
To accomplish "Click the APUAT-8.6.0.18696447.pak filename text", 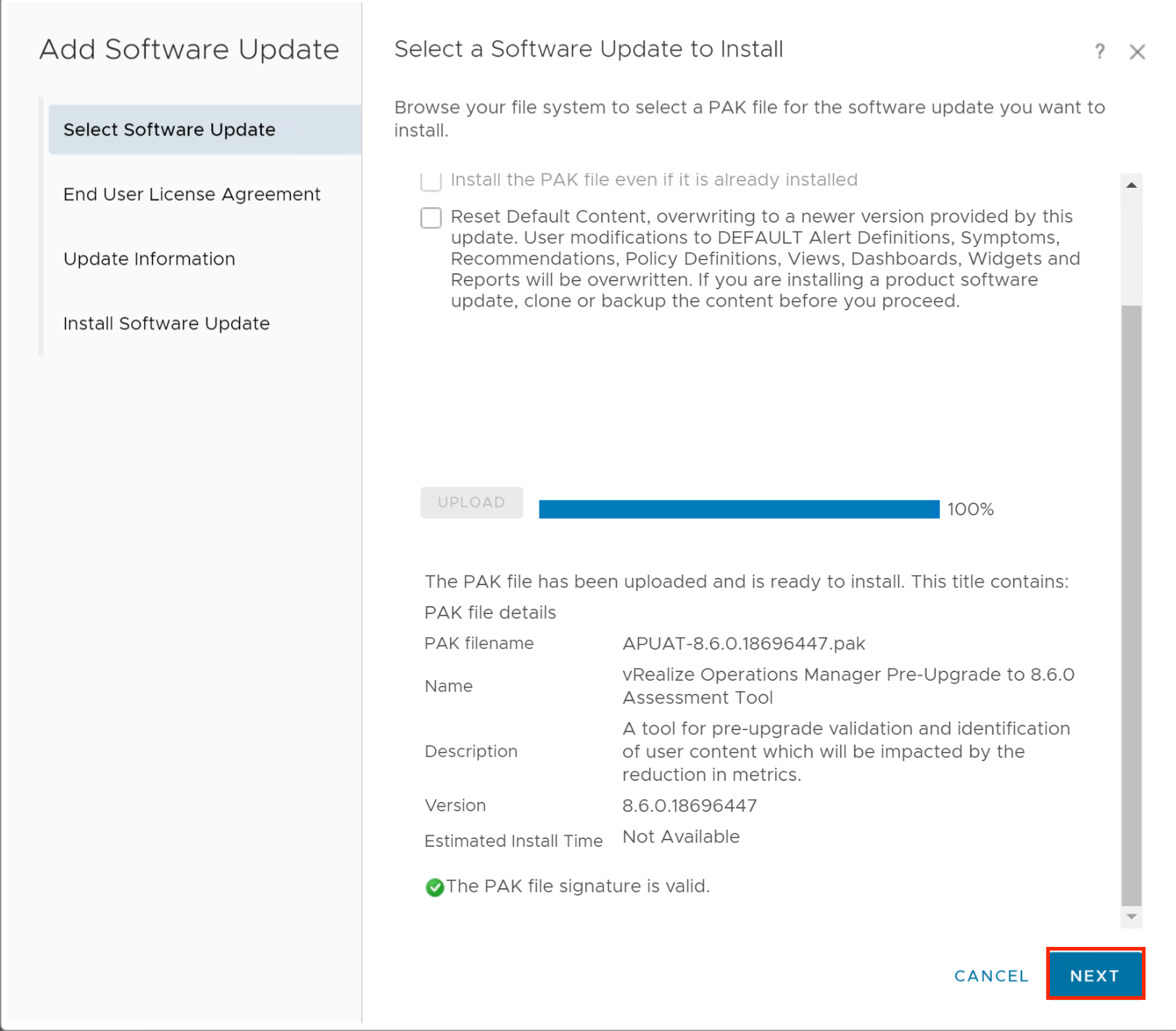I will [744, 643].
